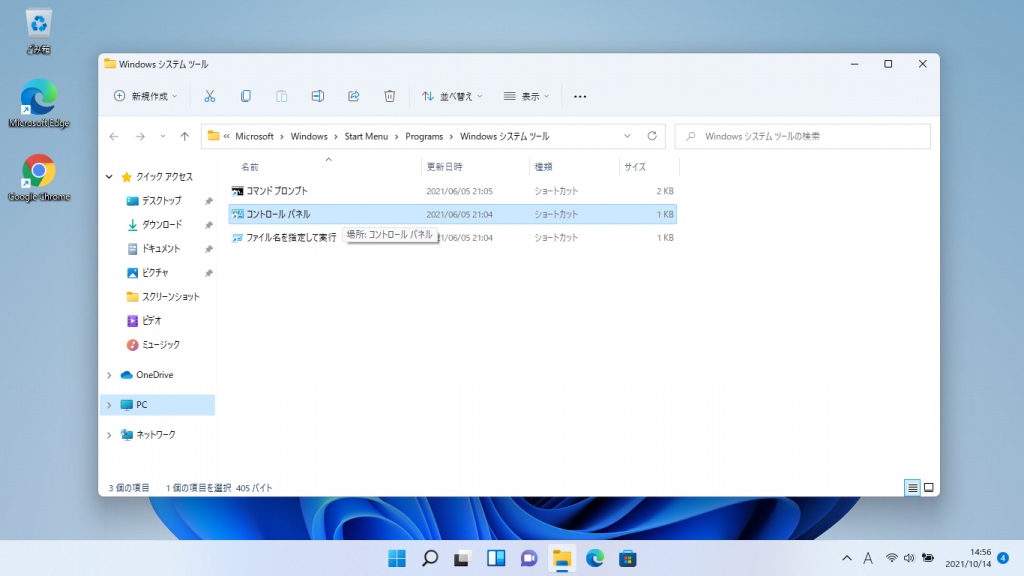Open taskbar Search magnifier
This screenshot has height=576, width=1024.
pos(430,558)
